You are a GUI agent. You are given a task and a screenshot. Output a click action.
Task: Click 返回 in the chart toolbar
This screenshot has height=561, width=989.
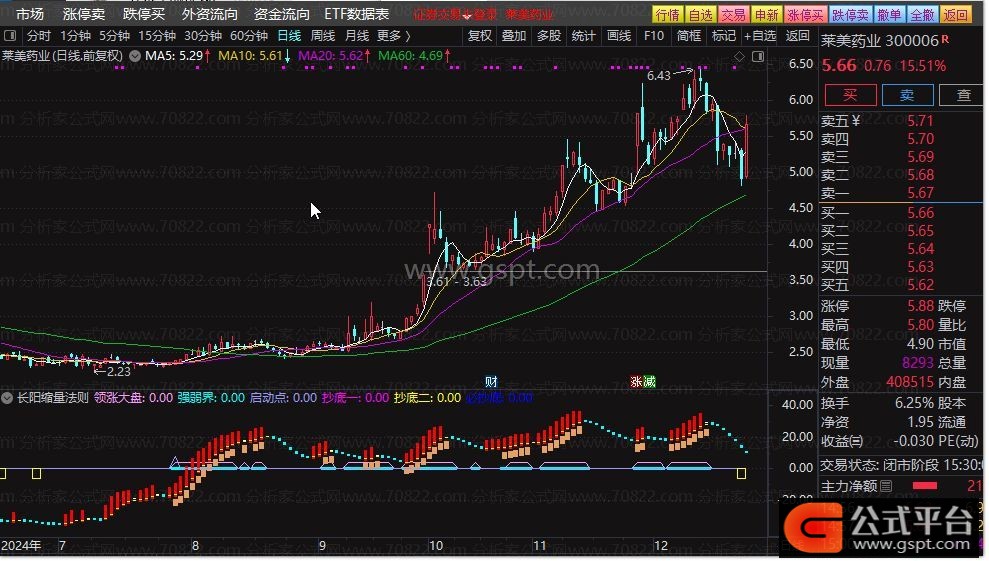(798, 36)
